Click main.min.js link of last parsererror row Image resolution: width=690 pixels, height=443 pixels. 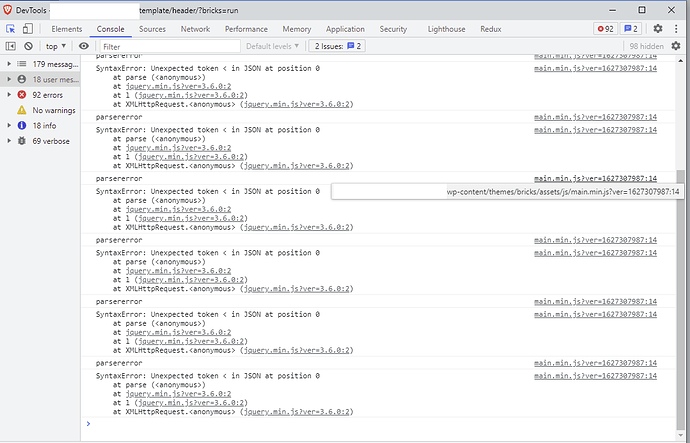[x=595, y=363]
